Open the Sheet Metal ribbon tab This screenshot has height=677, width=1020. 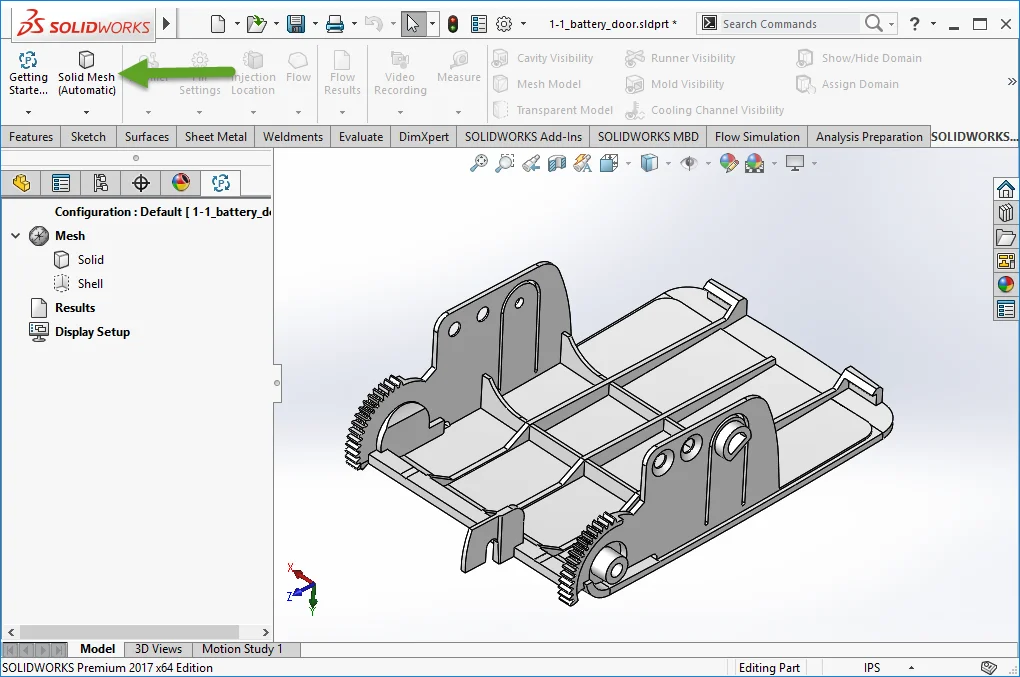click(216, 137)
